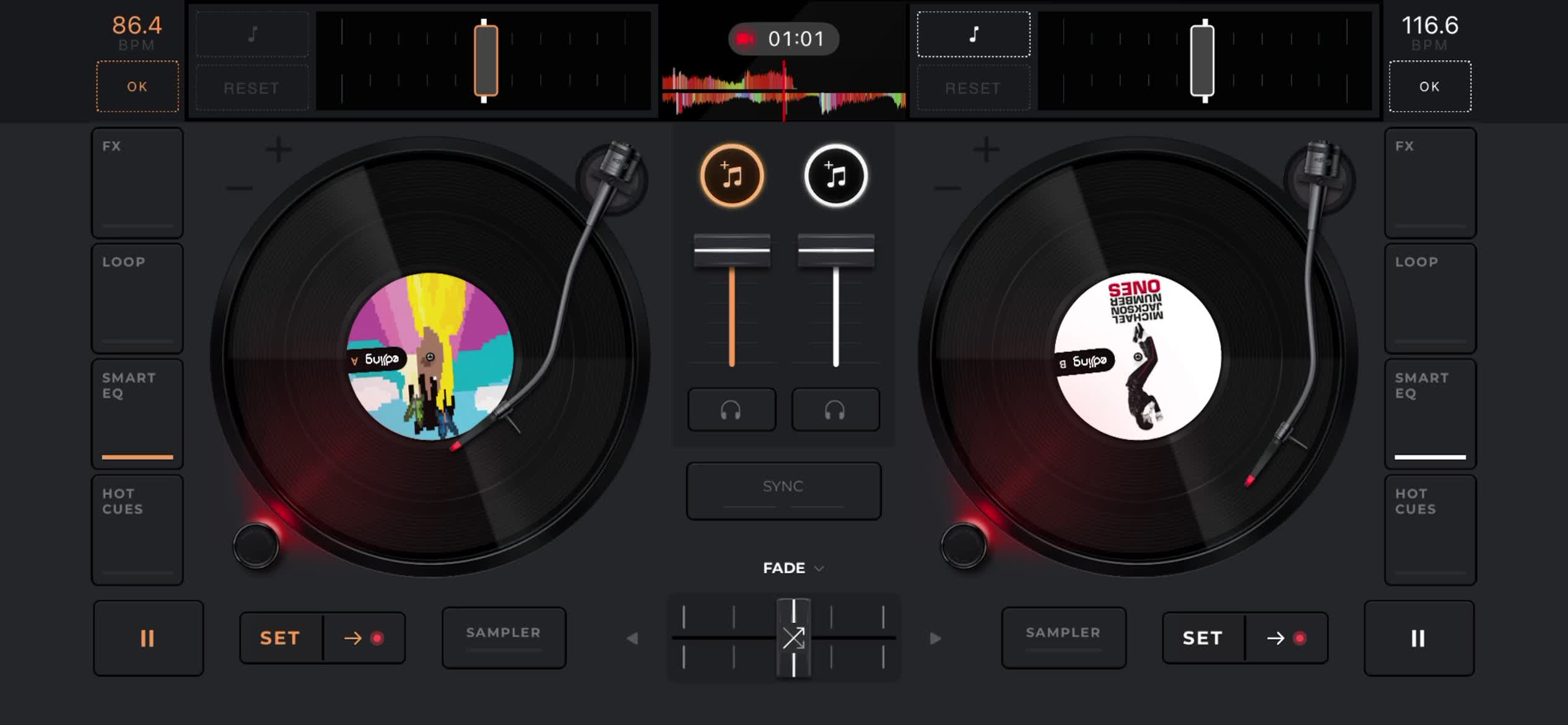
Task: Open the right deck LOOP panel
Action: pyautogui.click(x=1431, y=298)
